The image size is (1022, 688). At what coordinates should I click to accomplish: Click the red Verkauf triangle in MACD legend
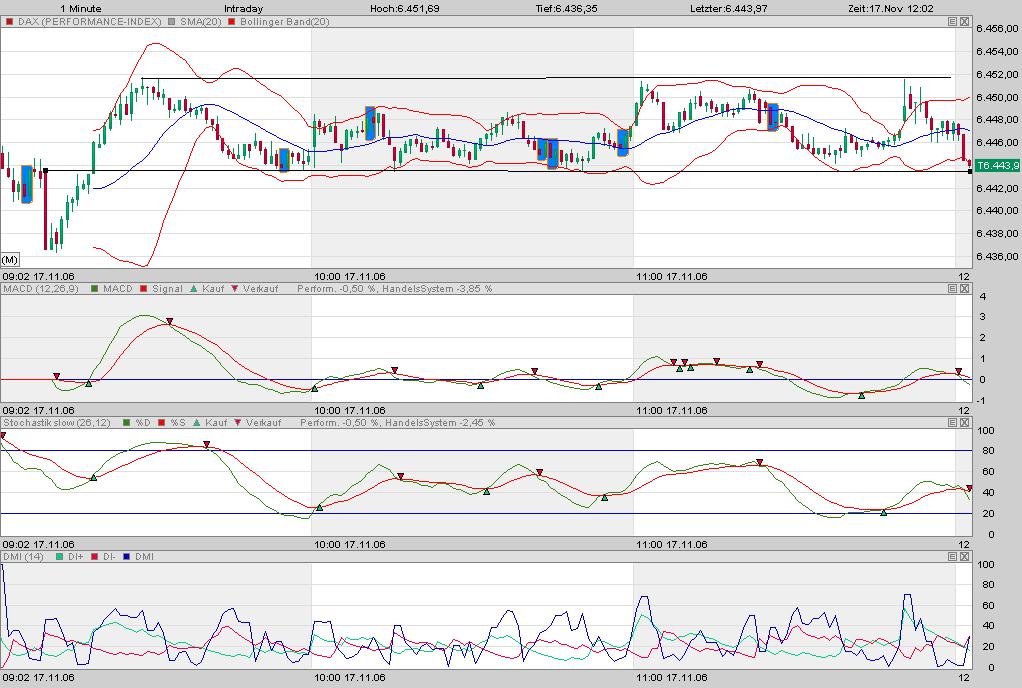click(235, 289)
